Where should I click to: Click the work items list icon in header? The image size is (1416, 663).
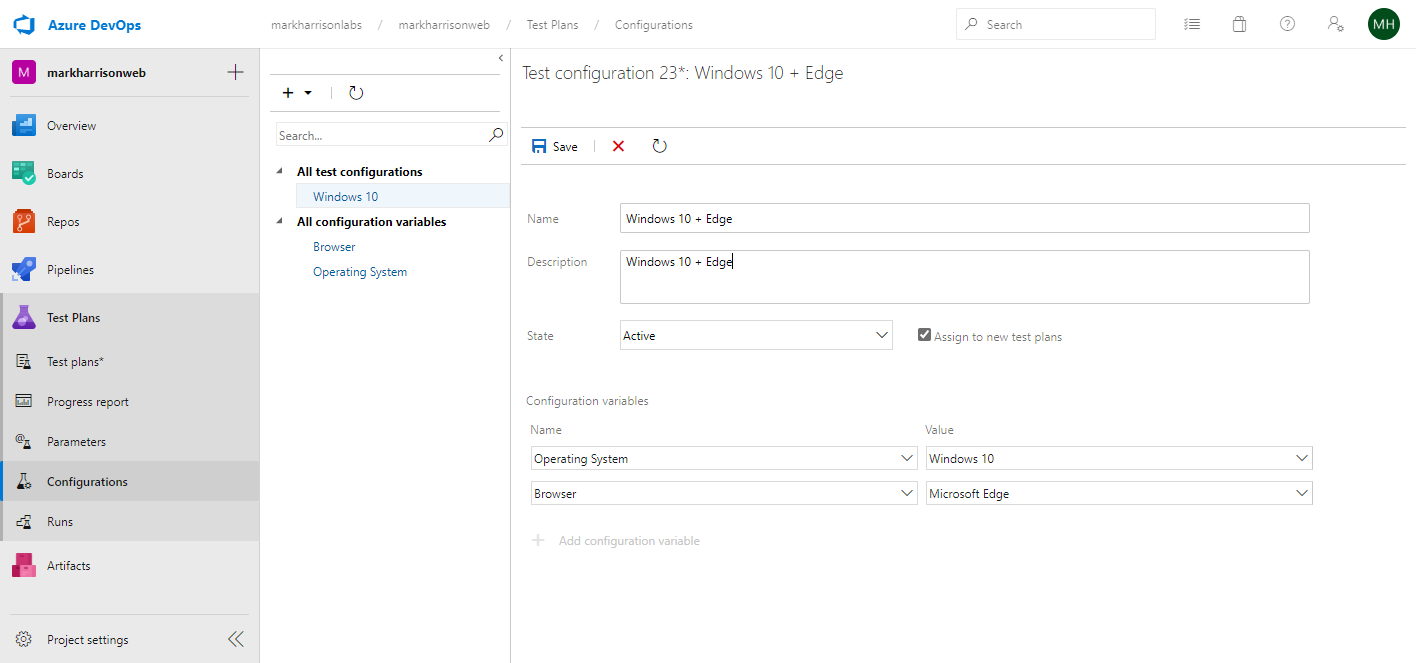coord(1191,24)
